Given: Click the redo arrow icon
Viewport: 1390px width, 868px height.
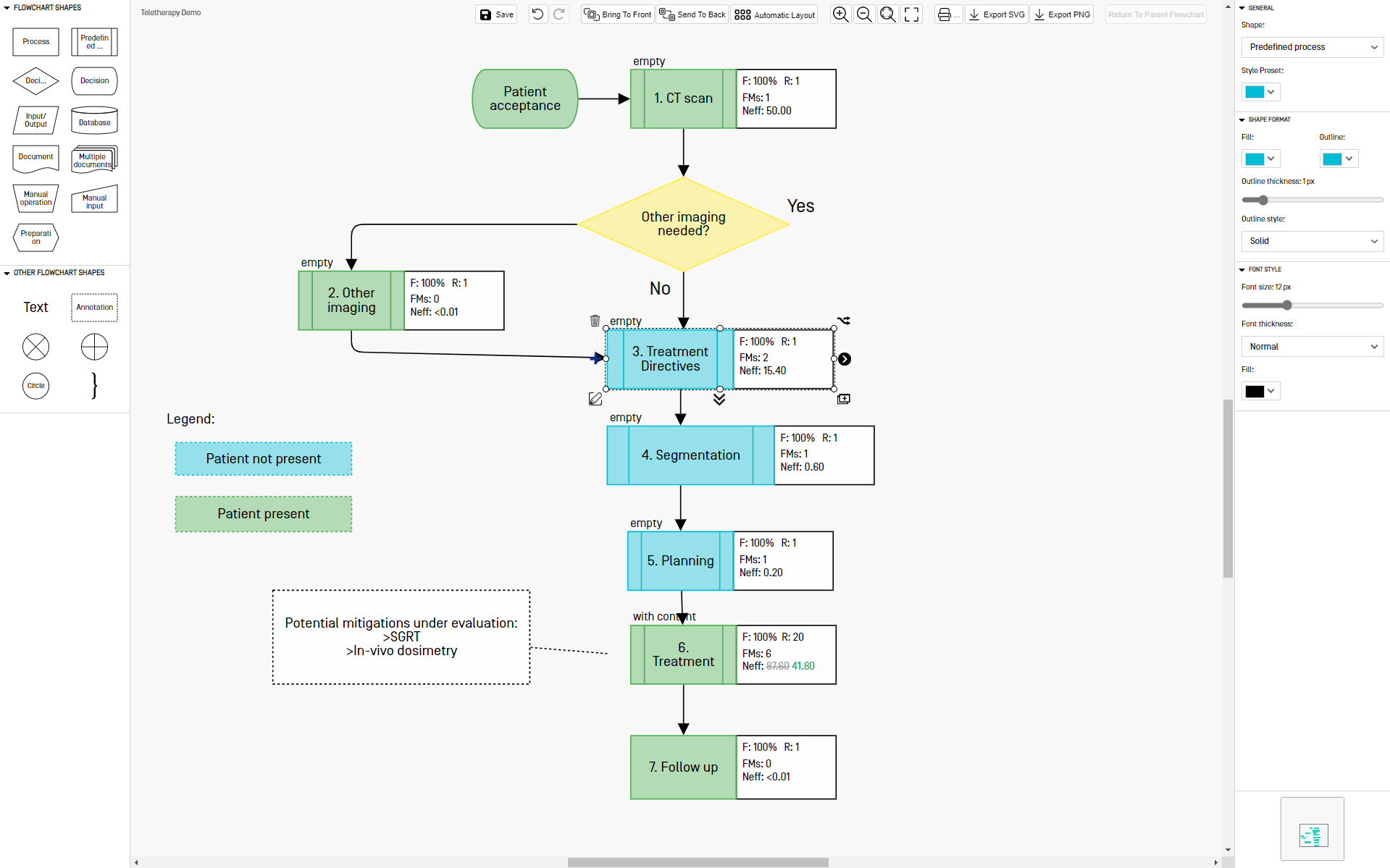Looking at the screenshot, I should tap(559, 14).
